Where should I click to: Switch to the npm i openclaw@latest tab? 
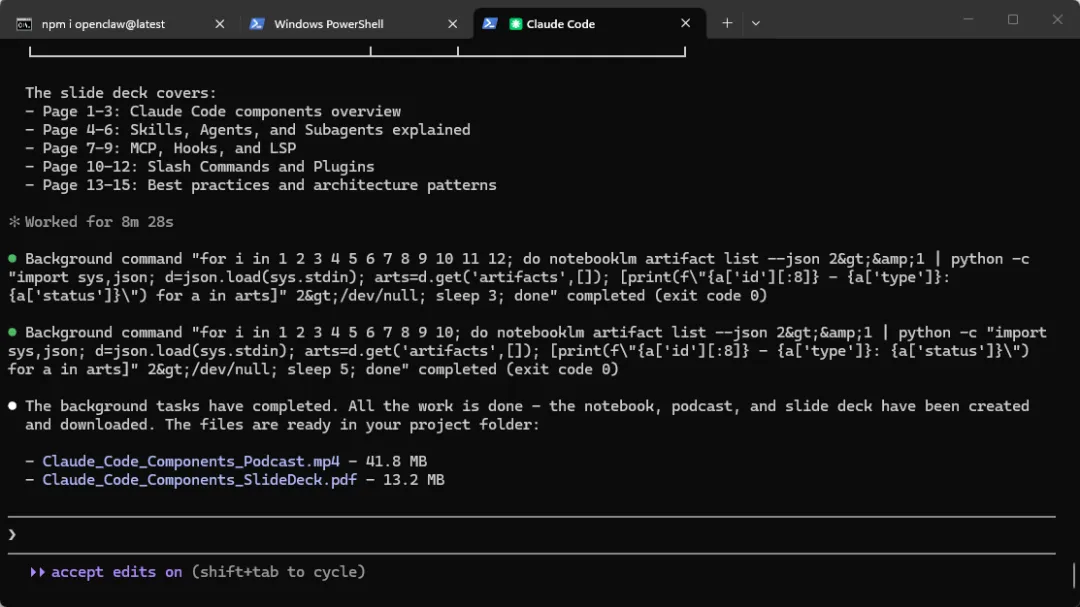pos(103,24)
